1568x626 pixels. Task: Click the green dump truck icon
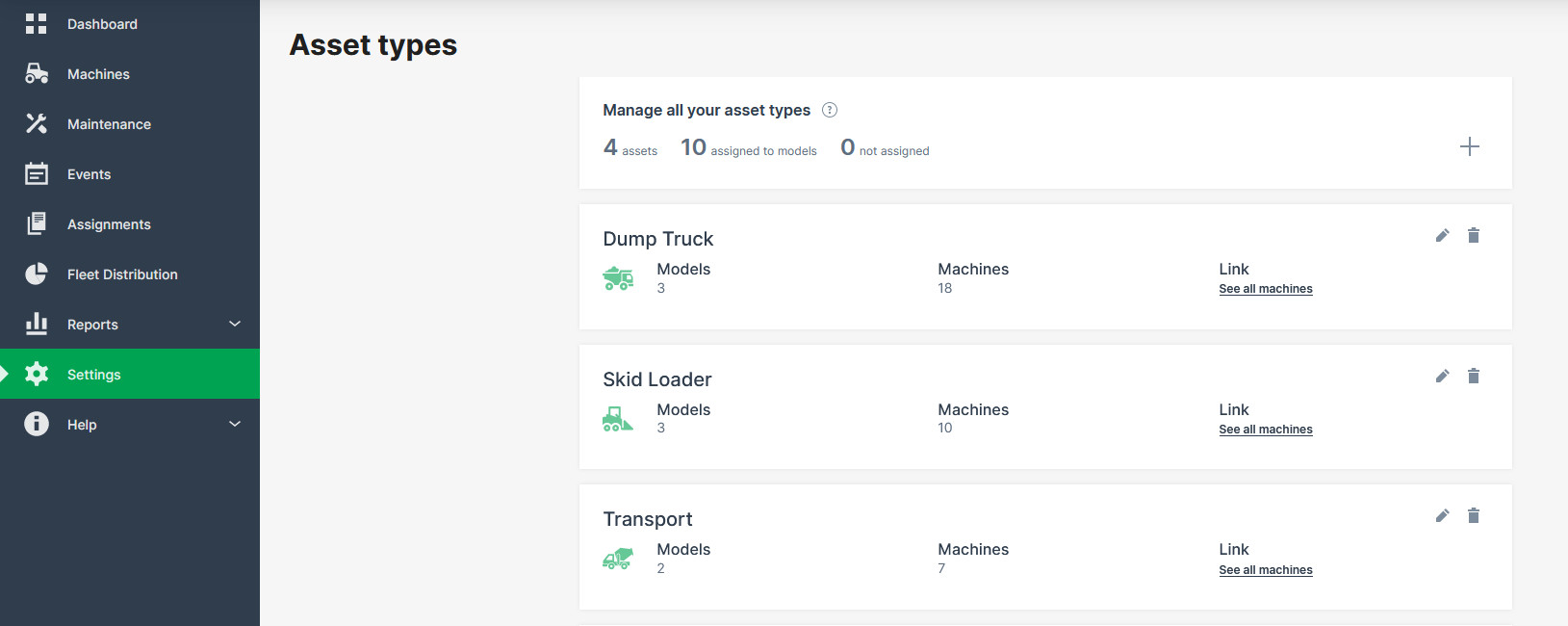coord(618,279)
